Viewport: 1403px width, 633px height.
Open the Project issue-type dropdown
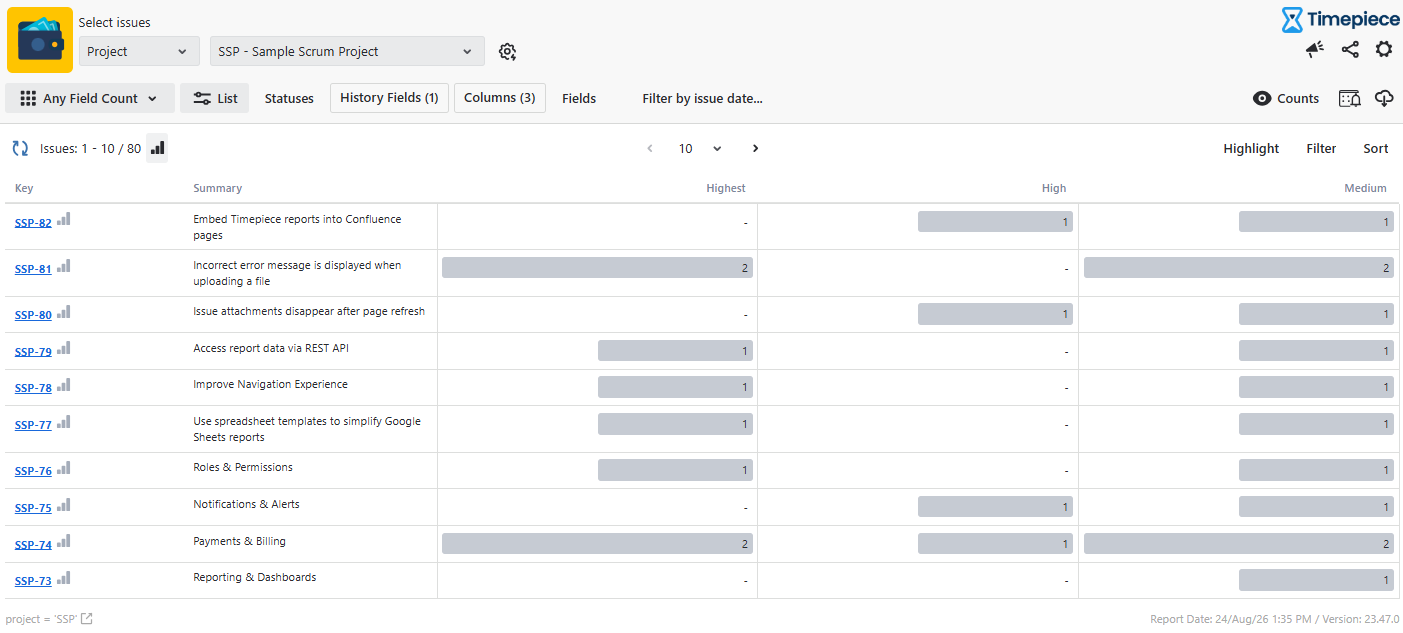pyautogui.click(x=139, y=51)
